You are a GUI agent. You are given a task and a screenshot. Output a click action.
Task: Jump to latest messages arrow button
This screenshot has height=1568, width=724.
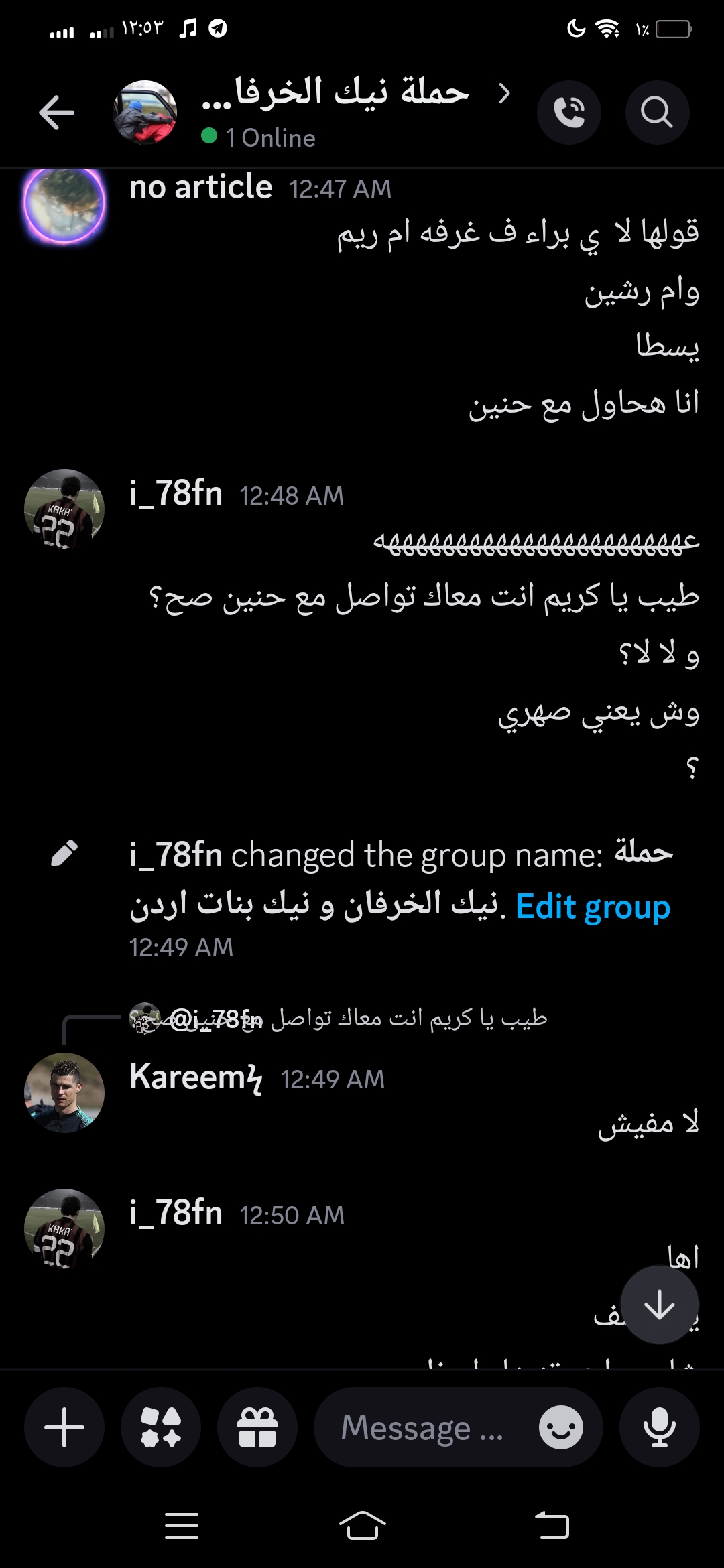coord(660,1305)
